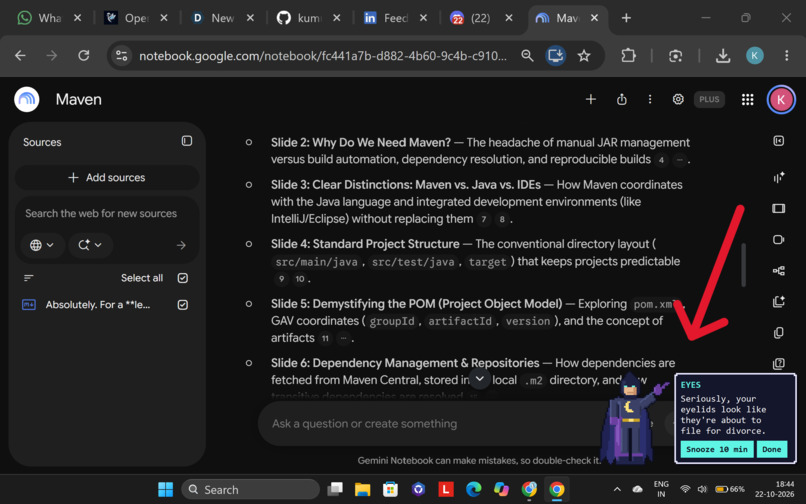Open NotebookLM settings gear
The height and width of the screenshot is (504, 806).
(x=678, y=99)
